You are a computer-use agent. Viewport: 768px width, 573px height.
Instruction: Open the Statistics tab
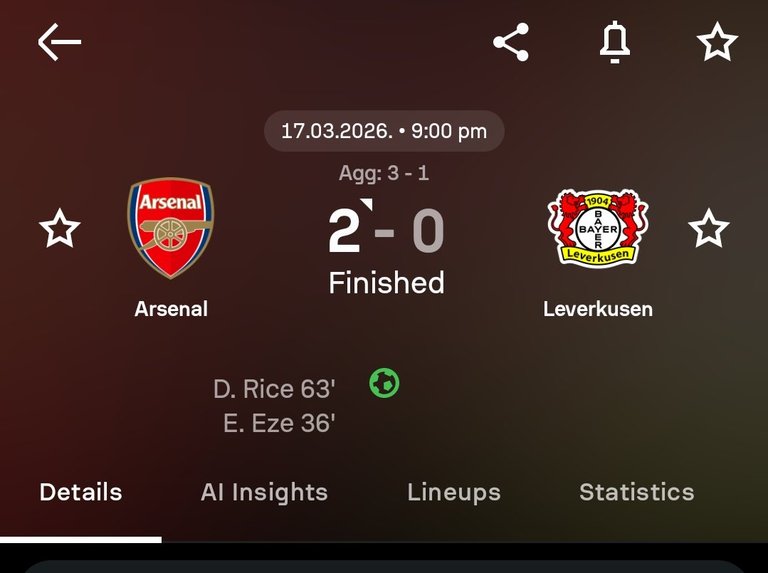point(636,492)
